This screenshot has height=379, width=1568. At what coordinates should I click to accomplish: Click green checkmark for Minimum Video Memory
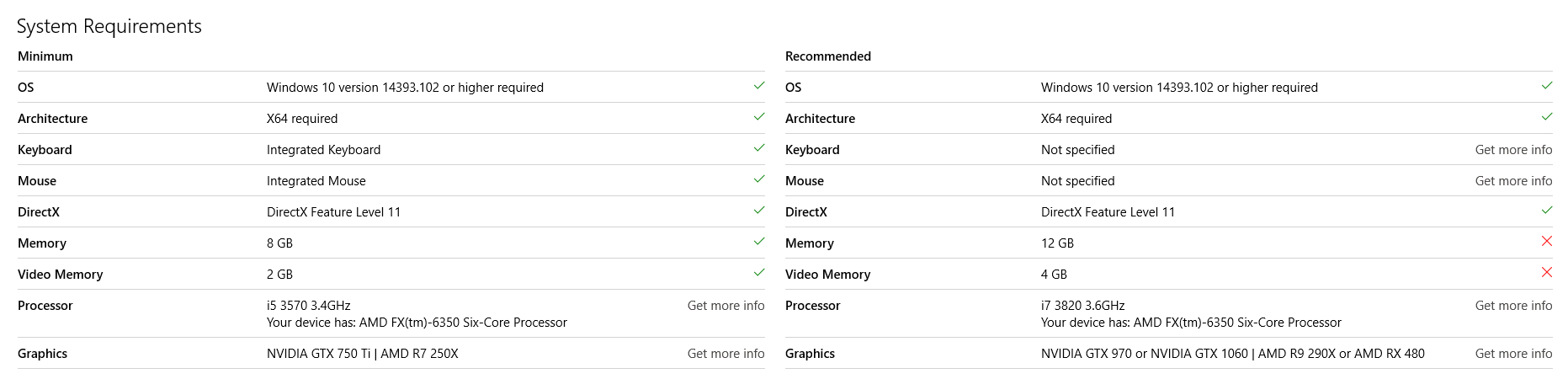click(759, 273)
